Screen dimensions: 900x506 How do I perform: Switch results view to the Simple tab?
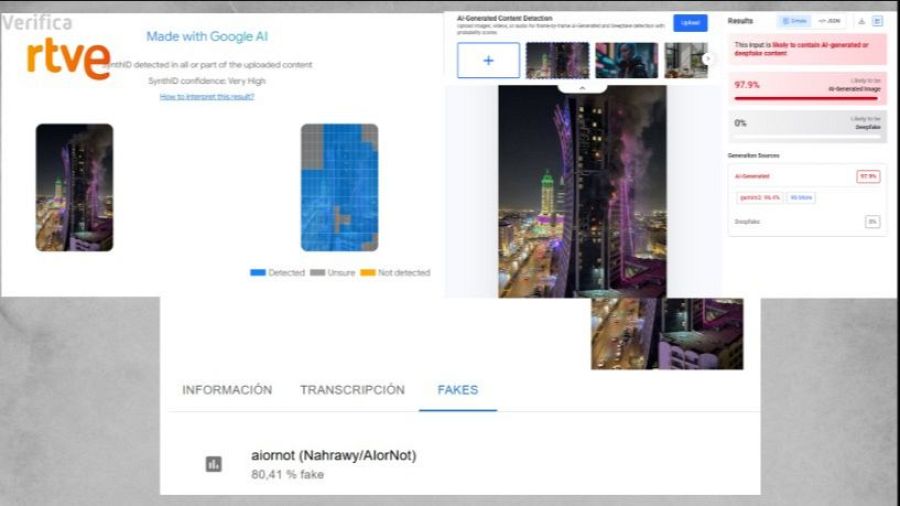tap(794, 21)
